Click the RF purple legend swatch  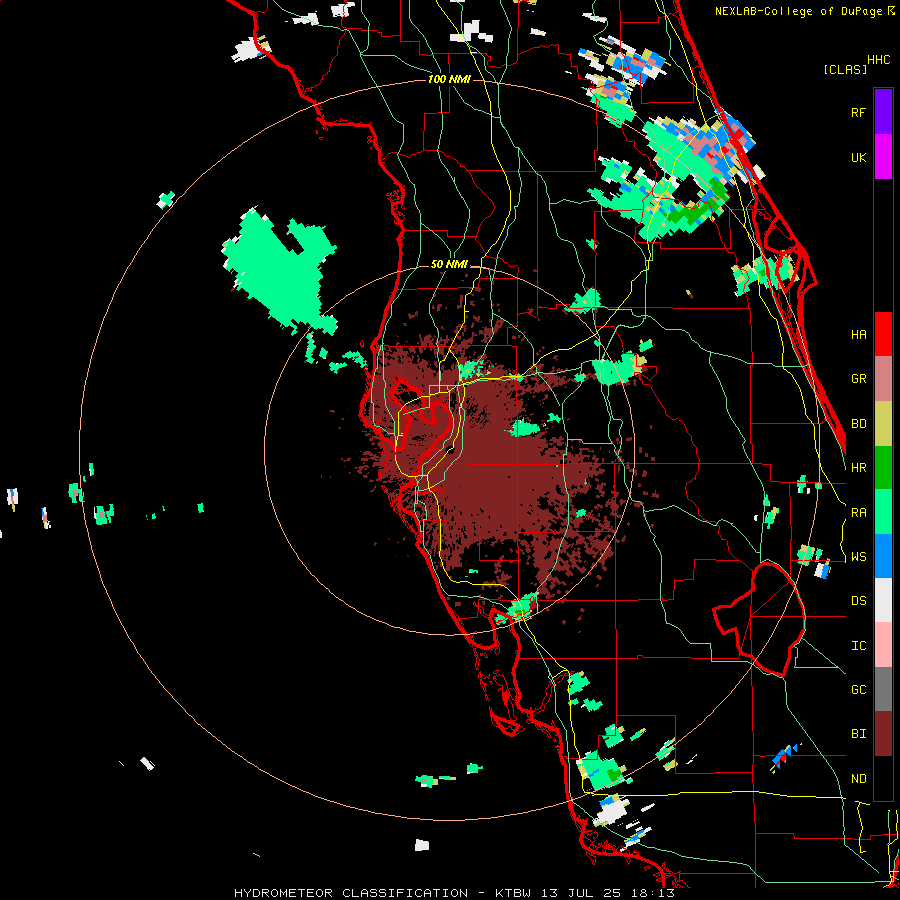pos(883,112)
